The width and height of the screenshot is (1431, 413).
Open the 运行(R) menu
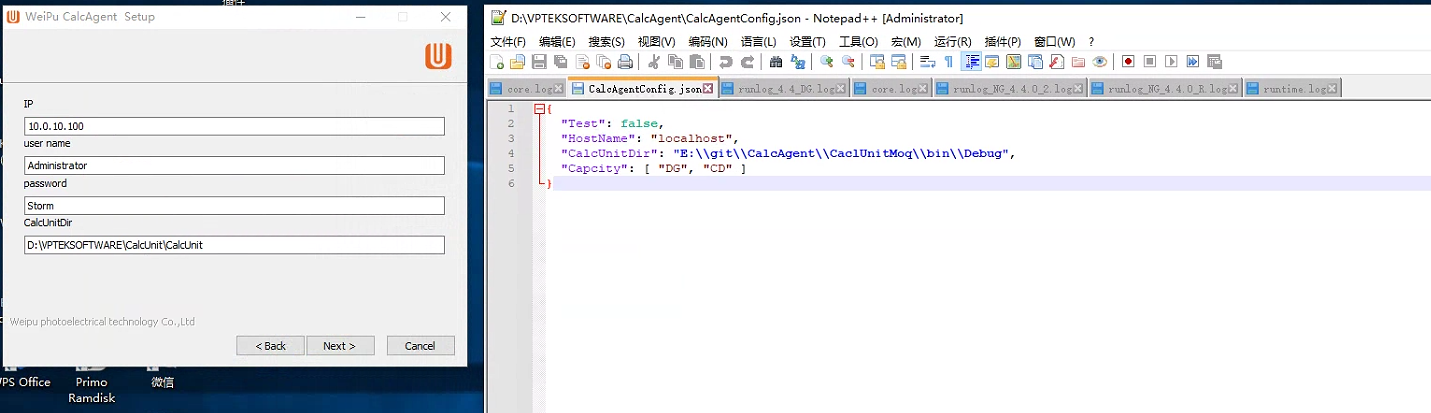pyautogui.click(x=952, y=41)
